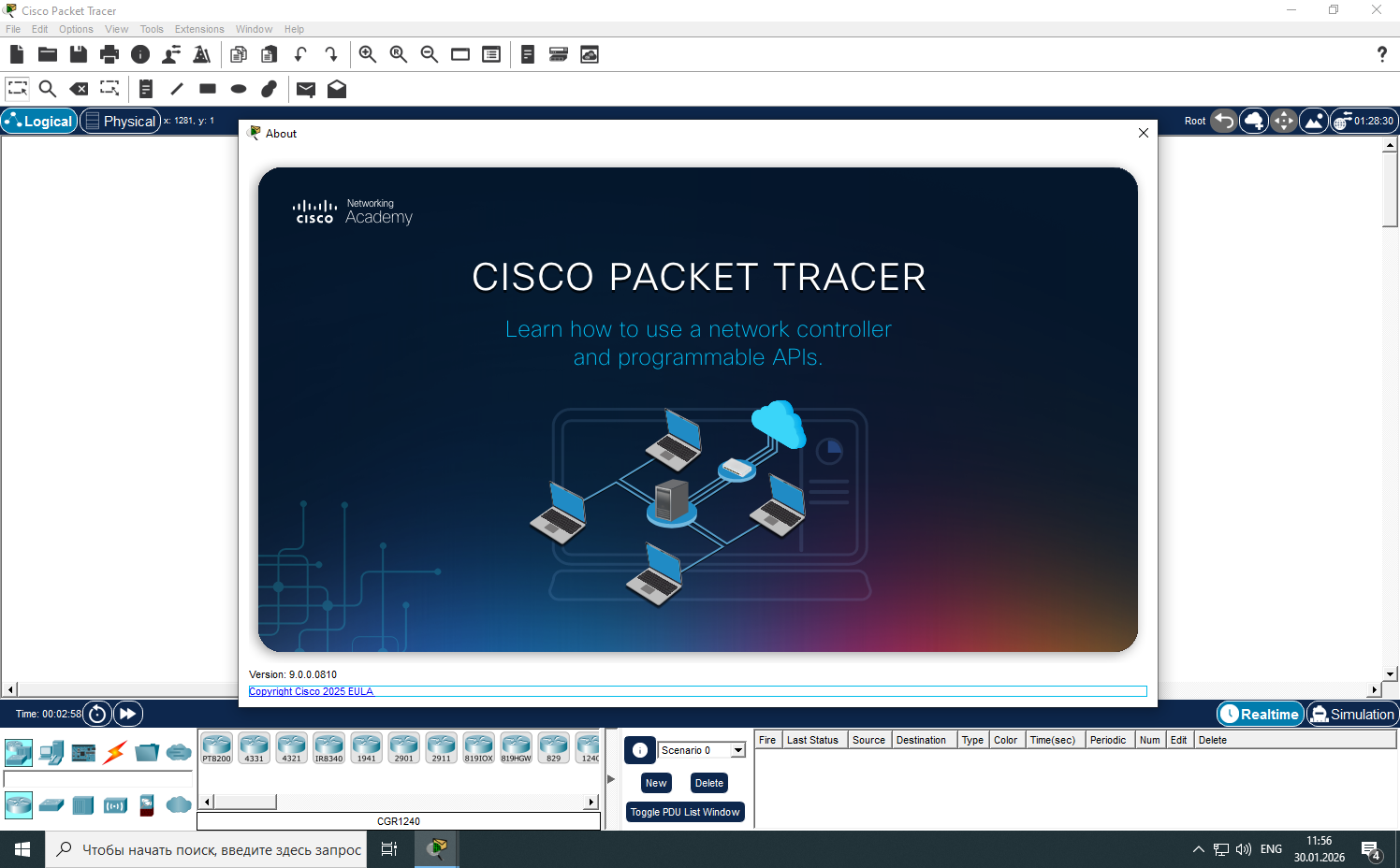This screenshot has width=1400, height=868.
Task: Toggle the PDU List Window
Action: coord(685,812)
